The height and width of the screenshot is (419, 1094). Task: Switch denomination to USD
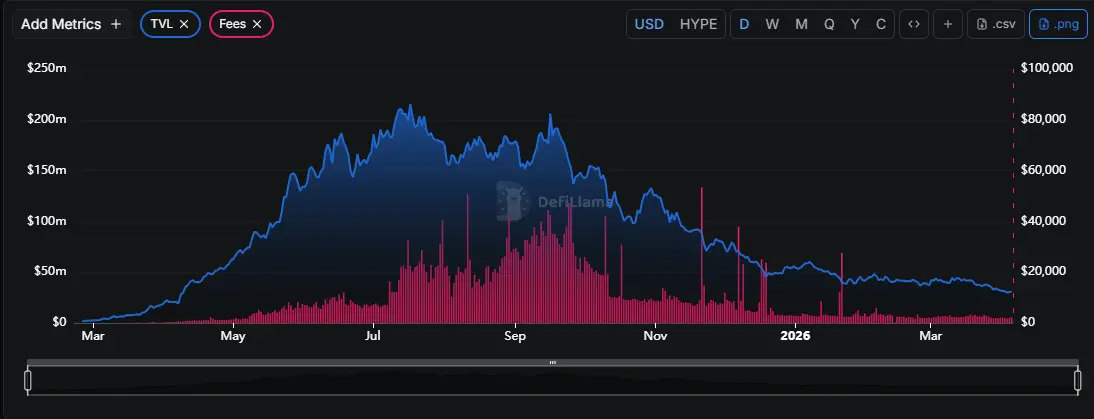[650, 24]
